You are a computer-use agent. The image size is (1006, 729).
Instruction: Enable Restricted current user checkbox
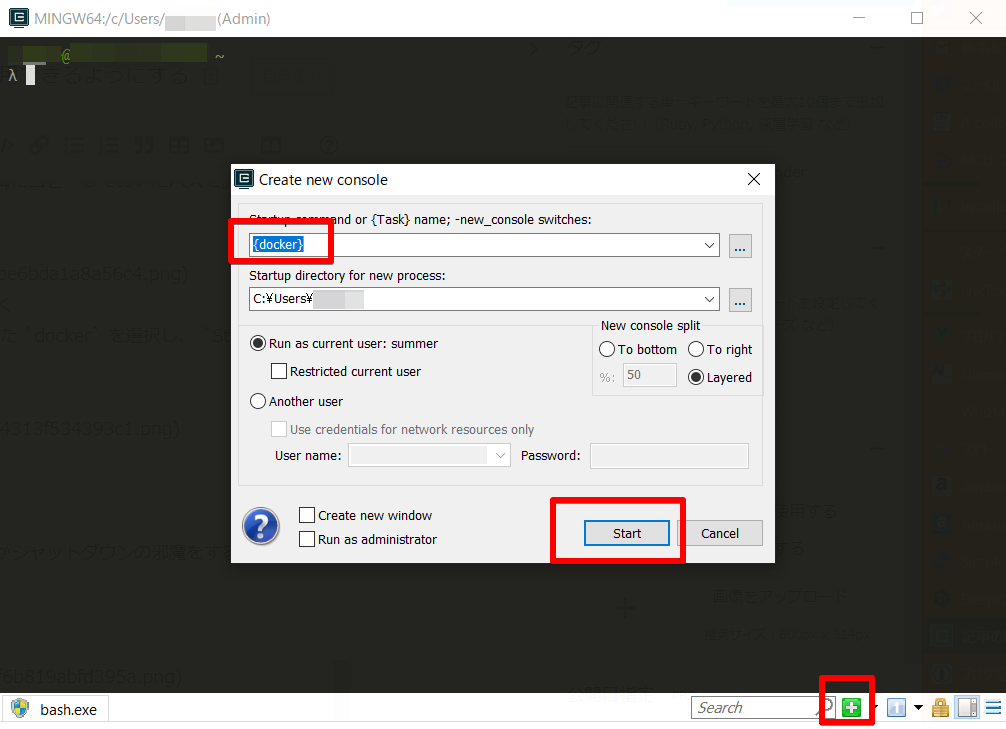[278, 372]
